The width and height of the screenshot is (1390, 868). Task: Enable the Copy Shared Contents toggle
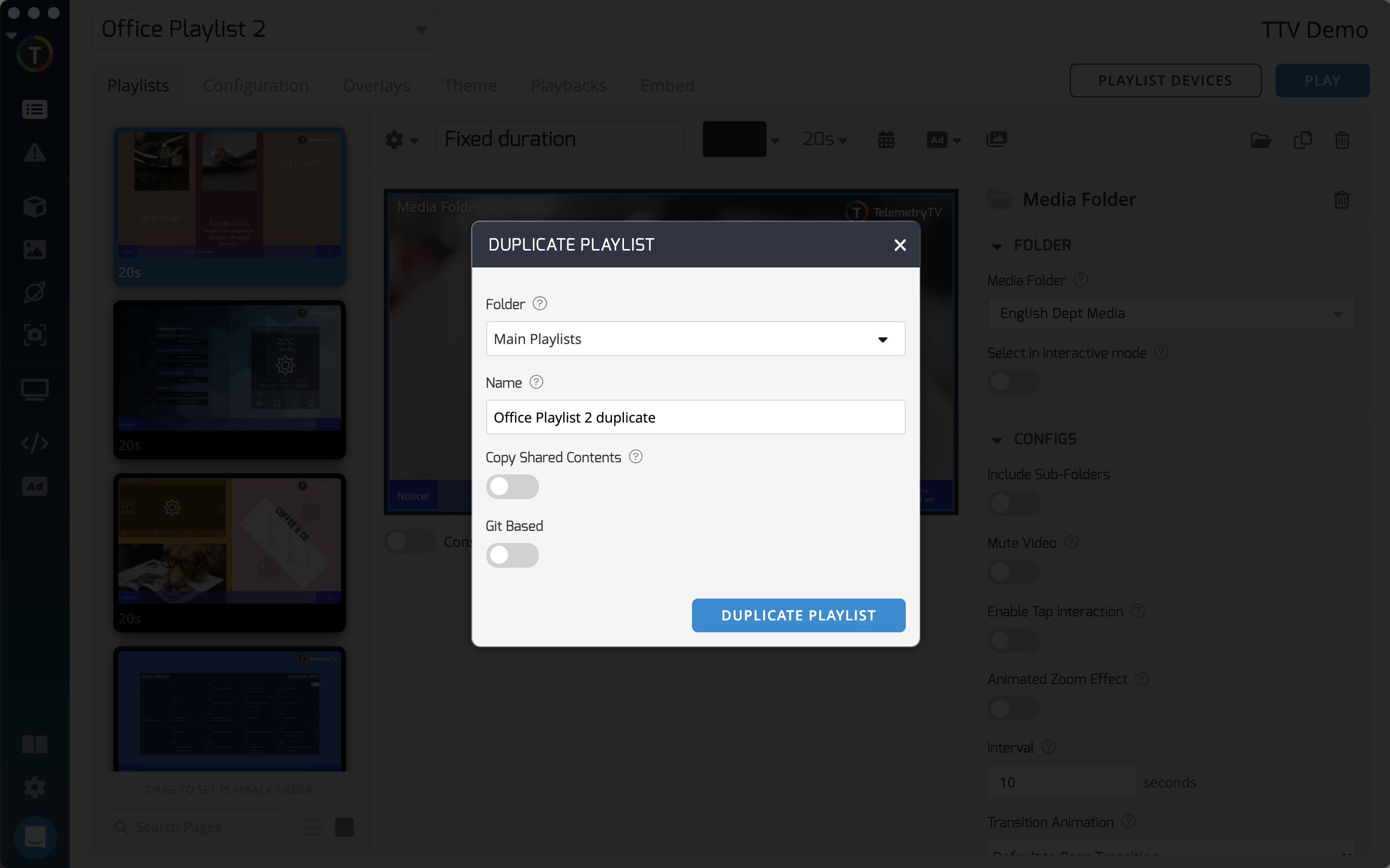pyautogui.click(x=512, y=486)
